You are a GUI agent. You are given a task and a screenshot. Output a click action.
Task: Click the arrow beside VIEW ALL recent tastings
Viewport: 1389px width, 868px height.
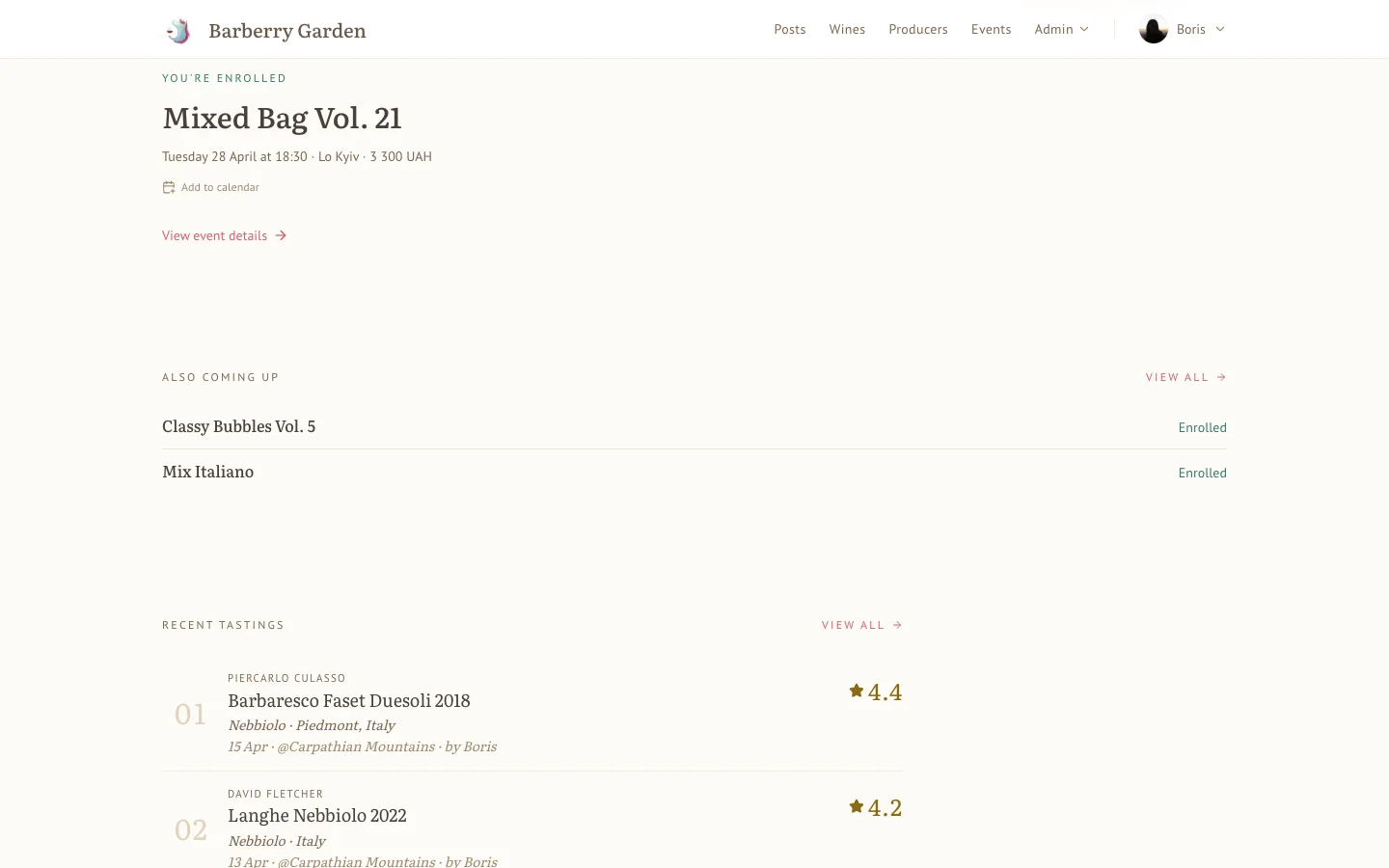coord(896,625)
